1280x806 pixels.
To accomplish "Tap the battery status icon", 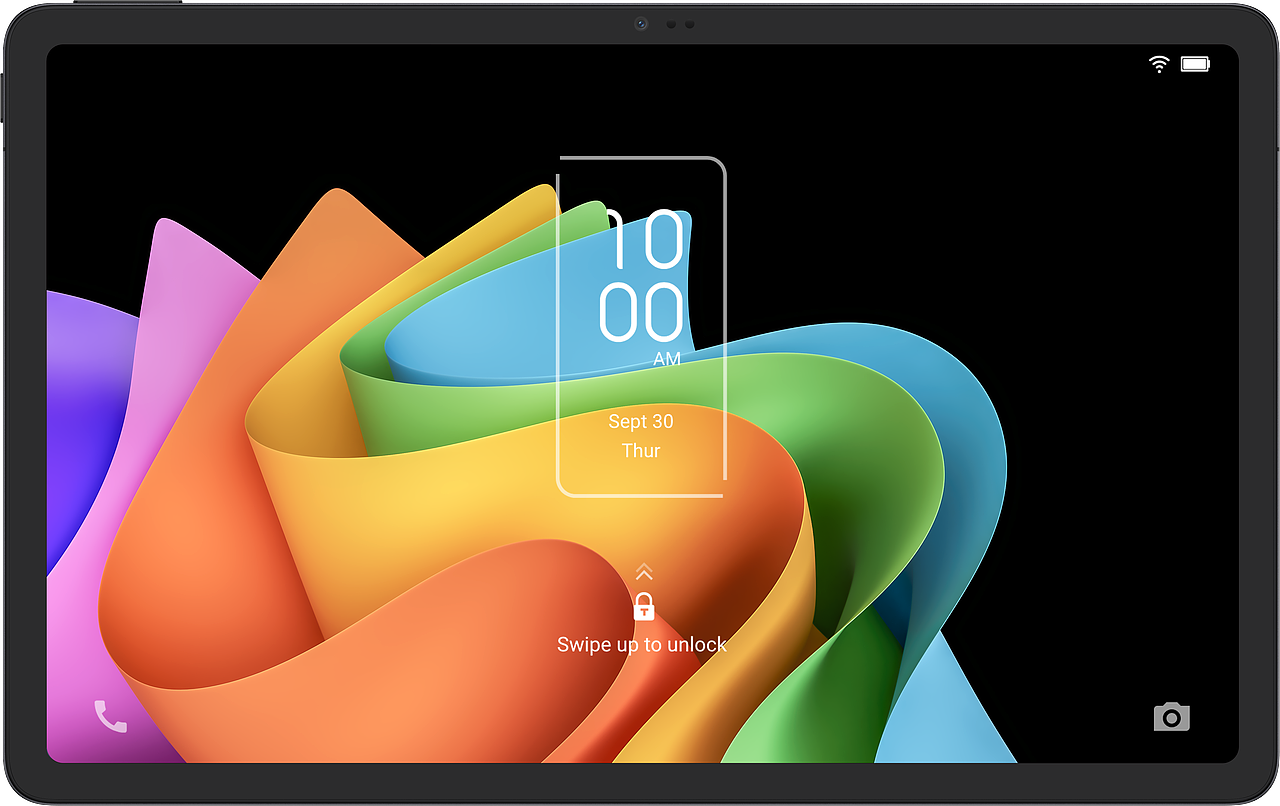I will coord(1195,64).
